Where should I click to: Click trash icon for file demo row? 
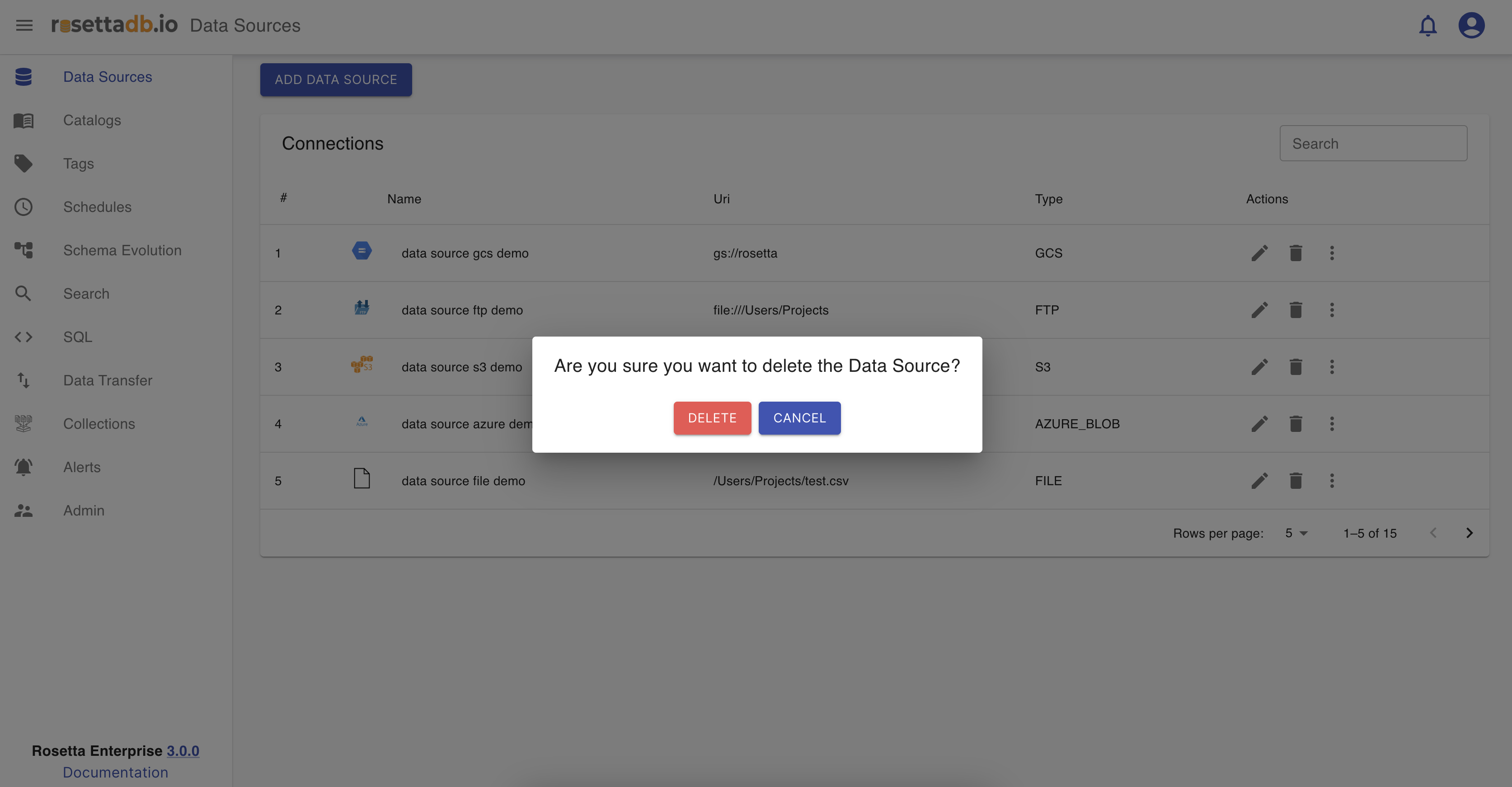coord(1296,481)
